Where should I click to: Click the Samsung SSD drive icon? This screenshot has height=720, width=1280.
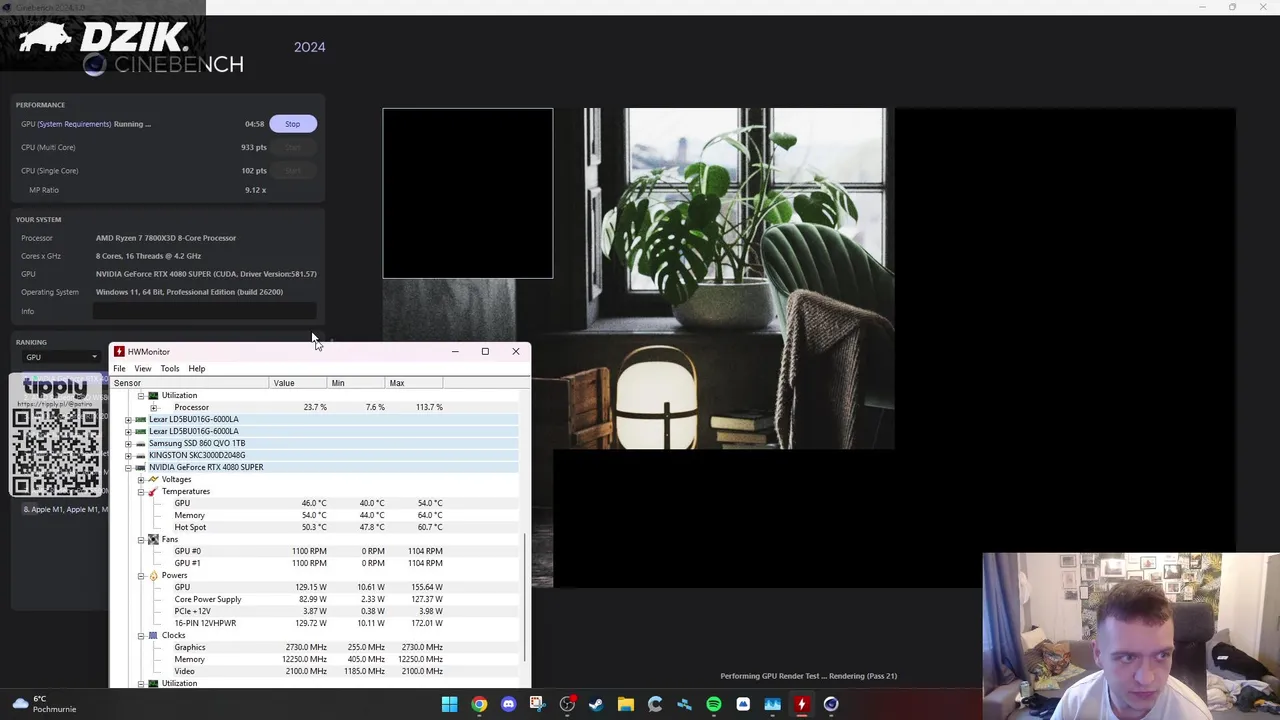pos(140,444)
